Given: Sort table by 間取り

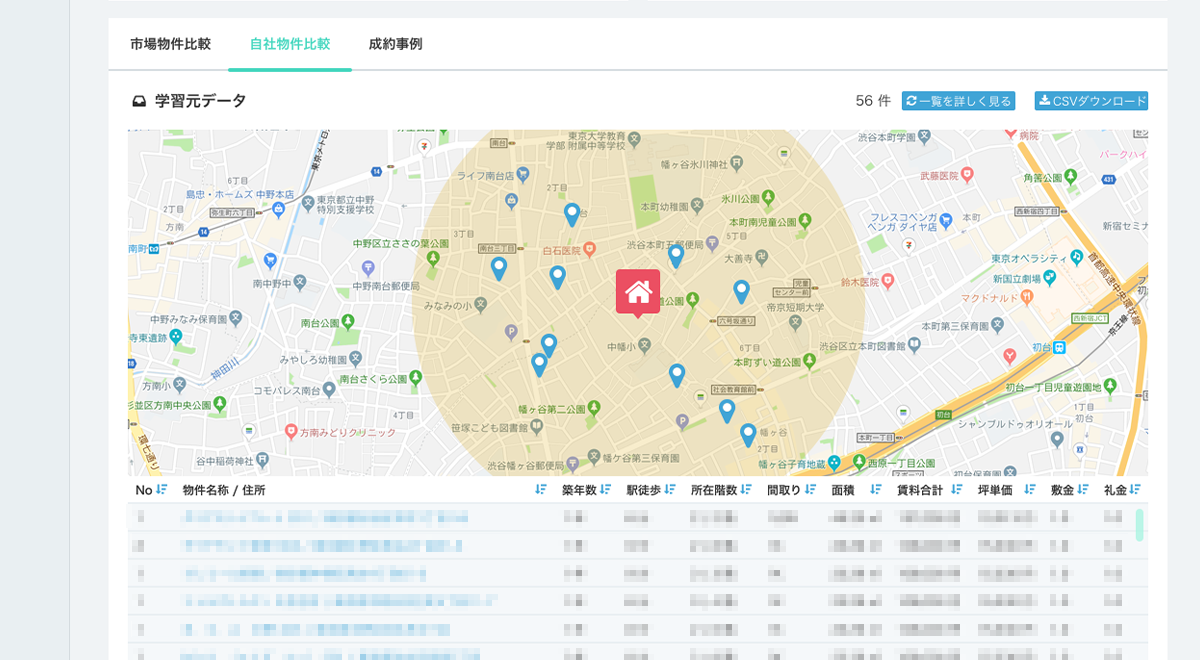Looking at the screenshot, I should [809, 490].
